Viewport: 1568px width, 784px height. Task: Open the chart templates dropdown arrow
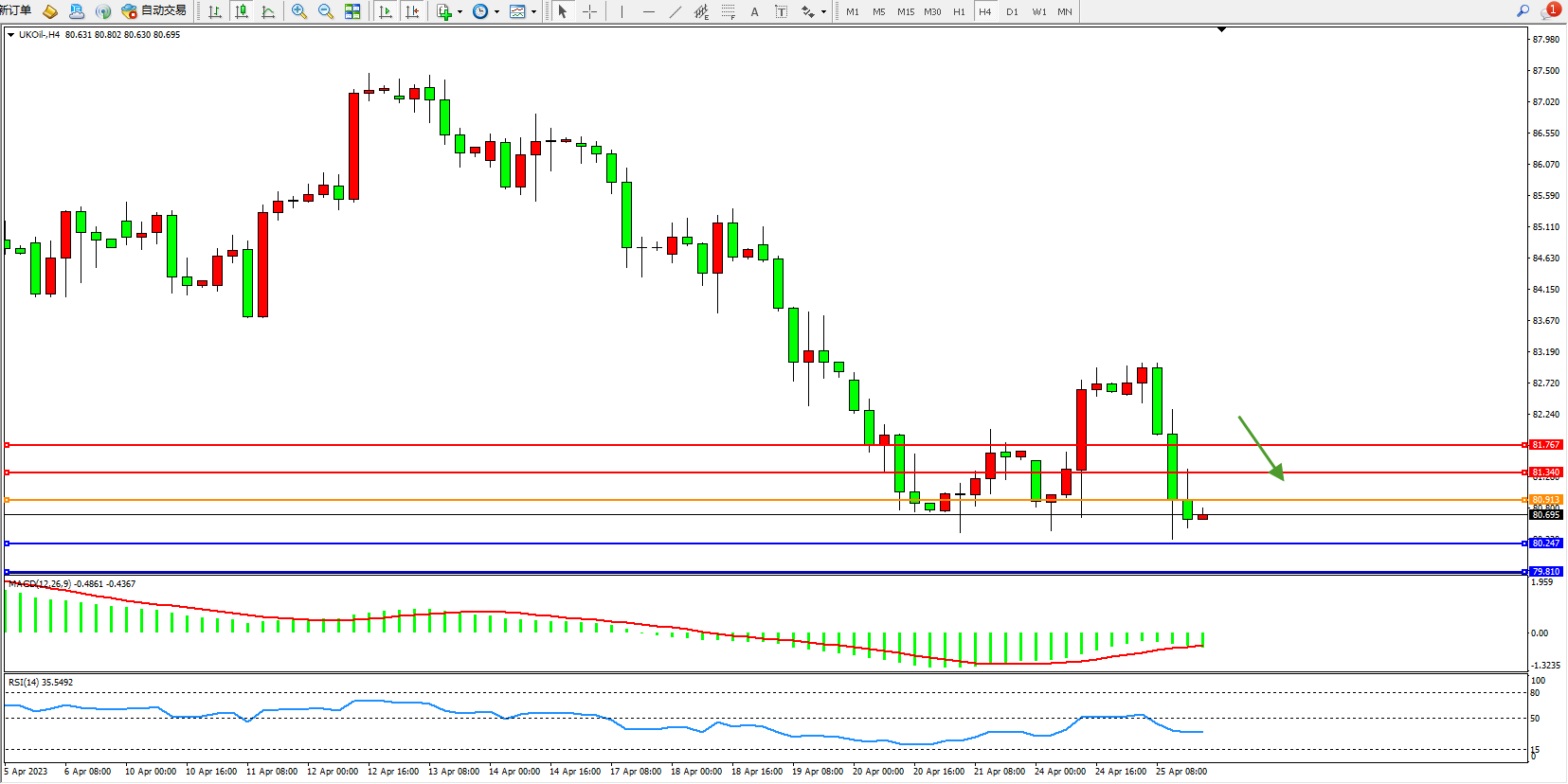pos(533,12)
